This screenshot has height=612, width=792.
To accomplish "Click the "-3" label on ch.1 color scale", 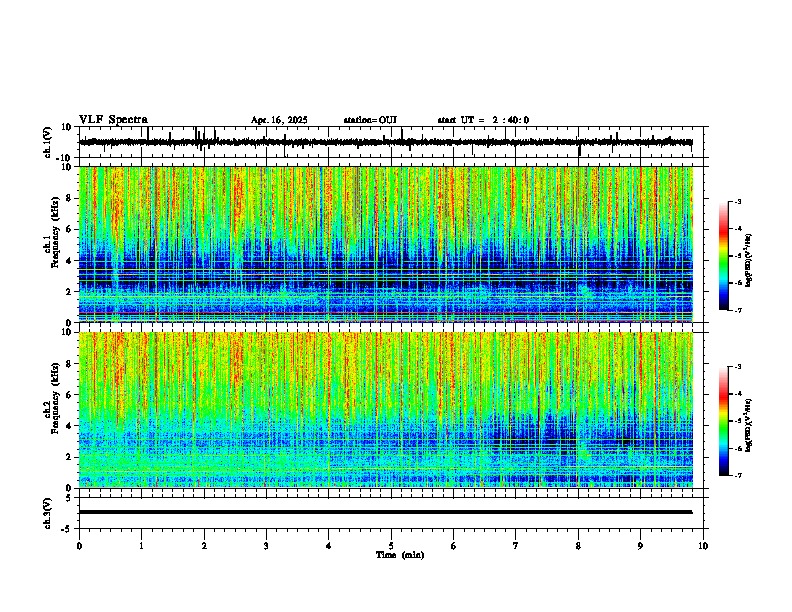I will tap(738, 201).
